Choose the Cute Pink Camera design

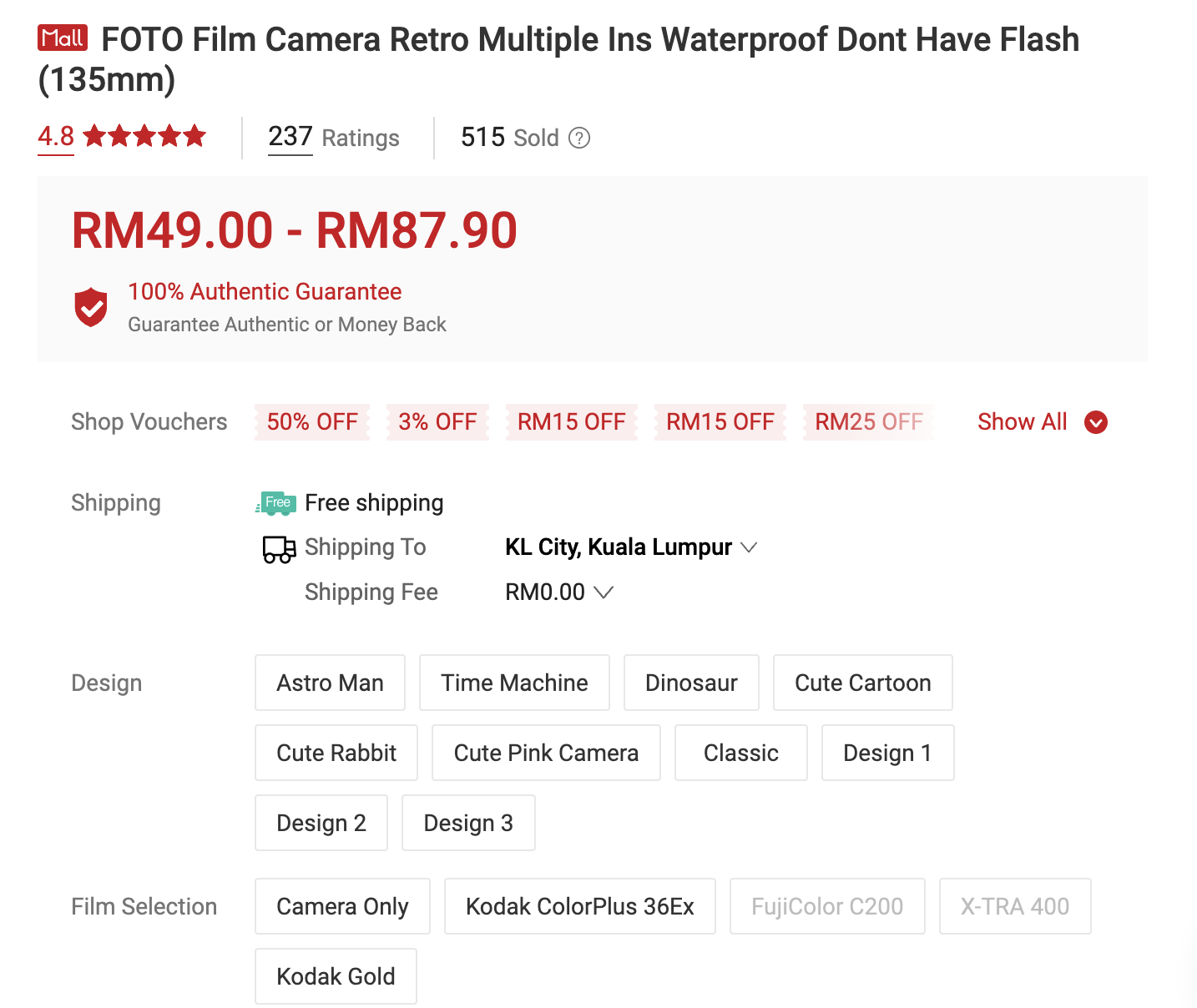click(x=546, y=753)
